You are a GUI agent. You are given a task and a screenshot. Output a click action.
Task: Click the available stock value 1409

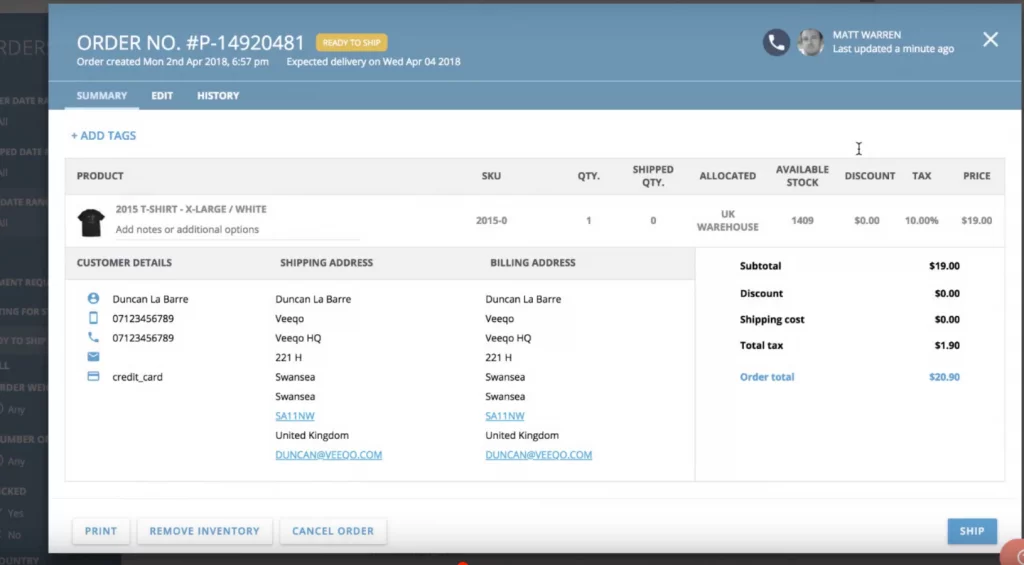(802, 220)
